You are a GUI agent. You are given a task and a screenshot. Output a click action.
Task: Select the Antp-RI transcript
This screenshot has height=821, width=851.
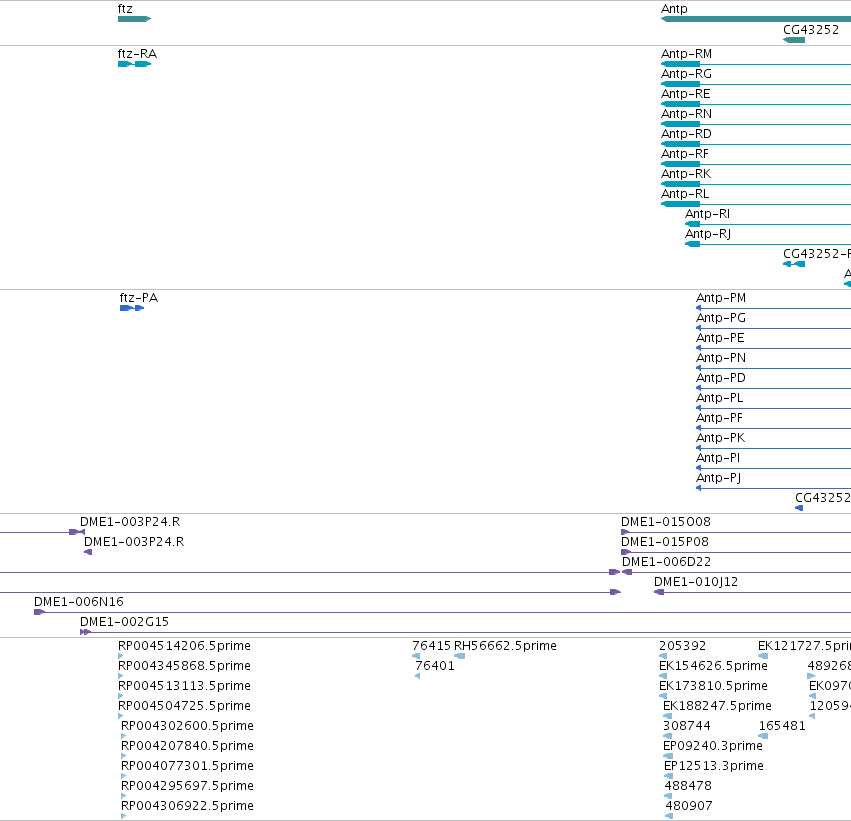coord(707,214)
